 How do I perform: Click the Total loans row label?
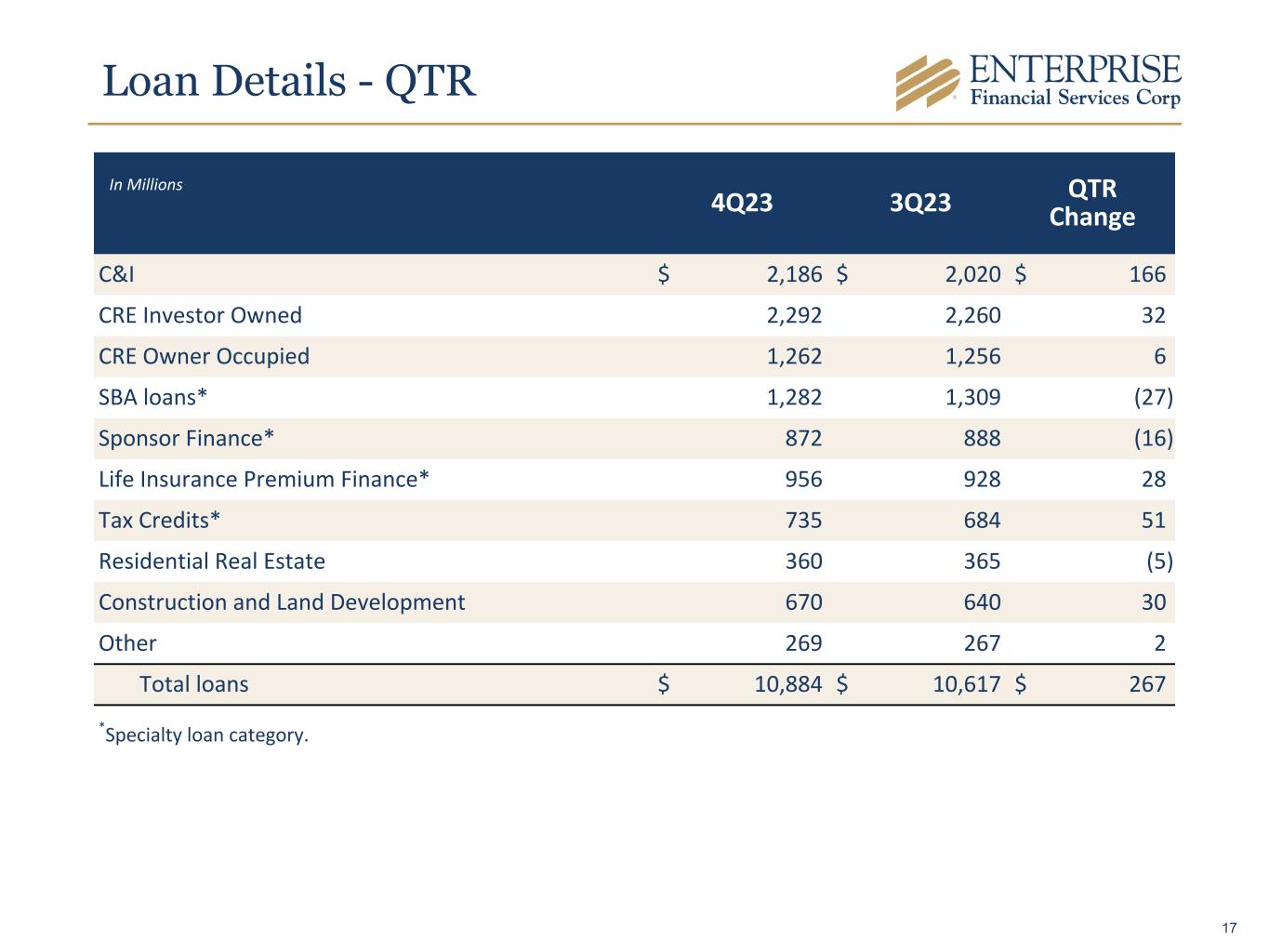coord(194,684)
